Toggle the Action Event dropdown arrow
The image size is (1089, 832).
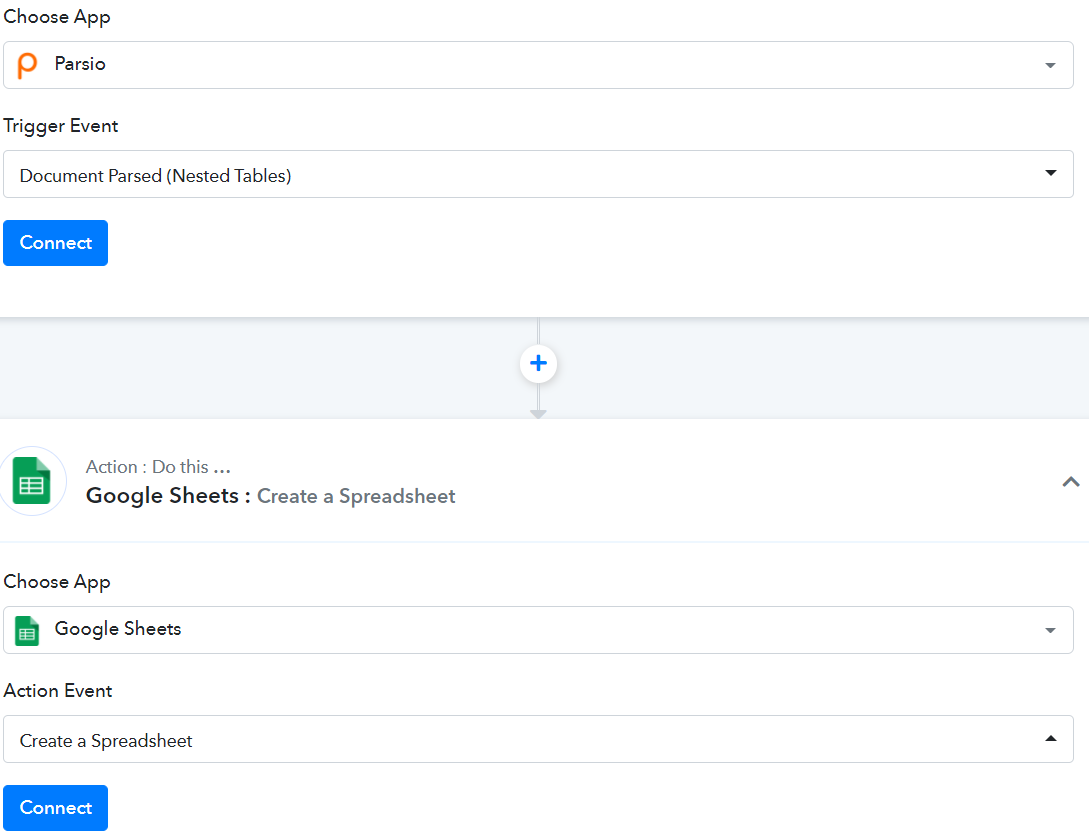[1050, 739]
